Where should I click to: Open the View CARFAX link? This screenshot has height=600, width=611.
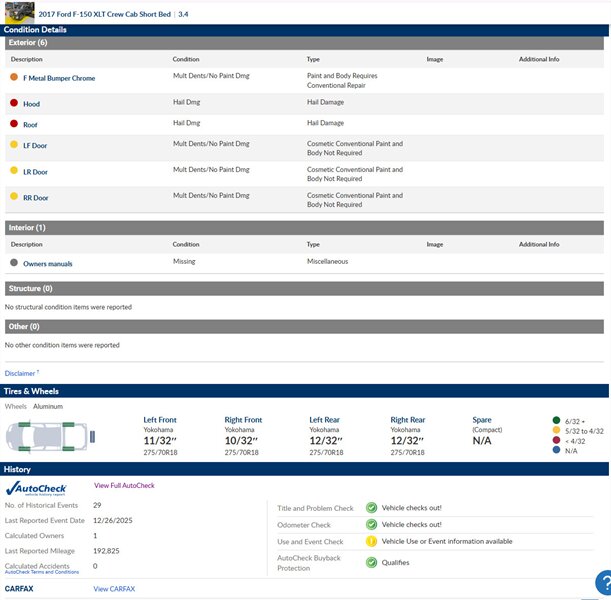114,589
